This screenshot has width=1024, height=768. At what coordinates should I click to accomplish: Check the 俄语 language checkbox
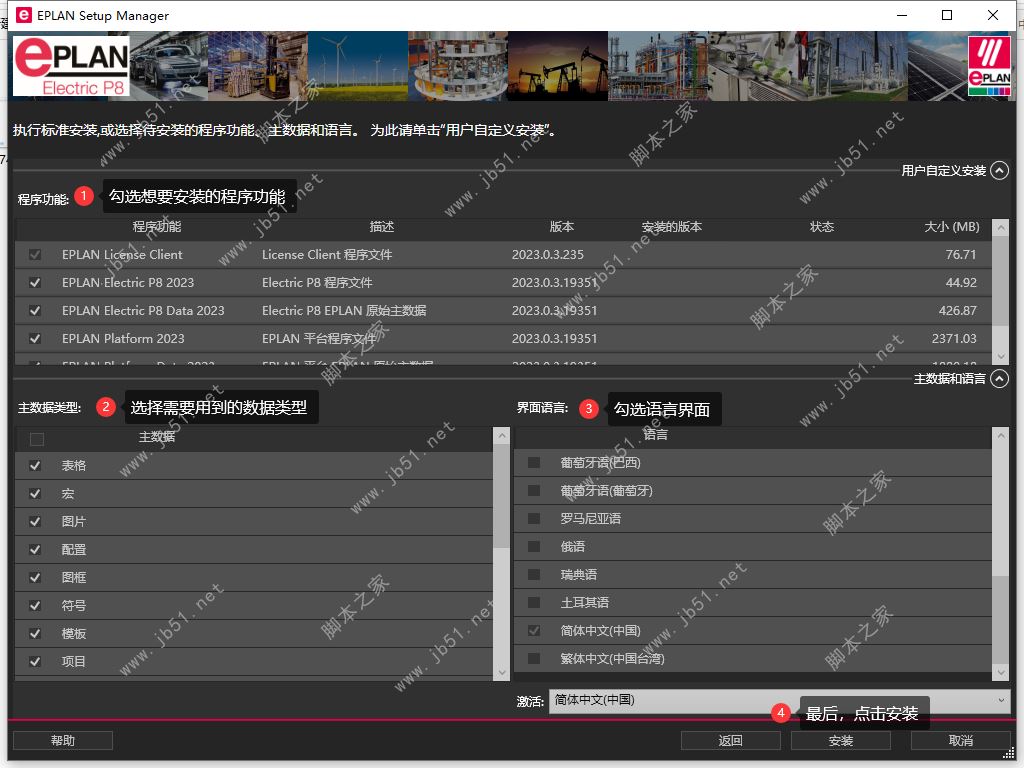pos(534,547)
